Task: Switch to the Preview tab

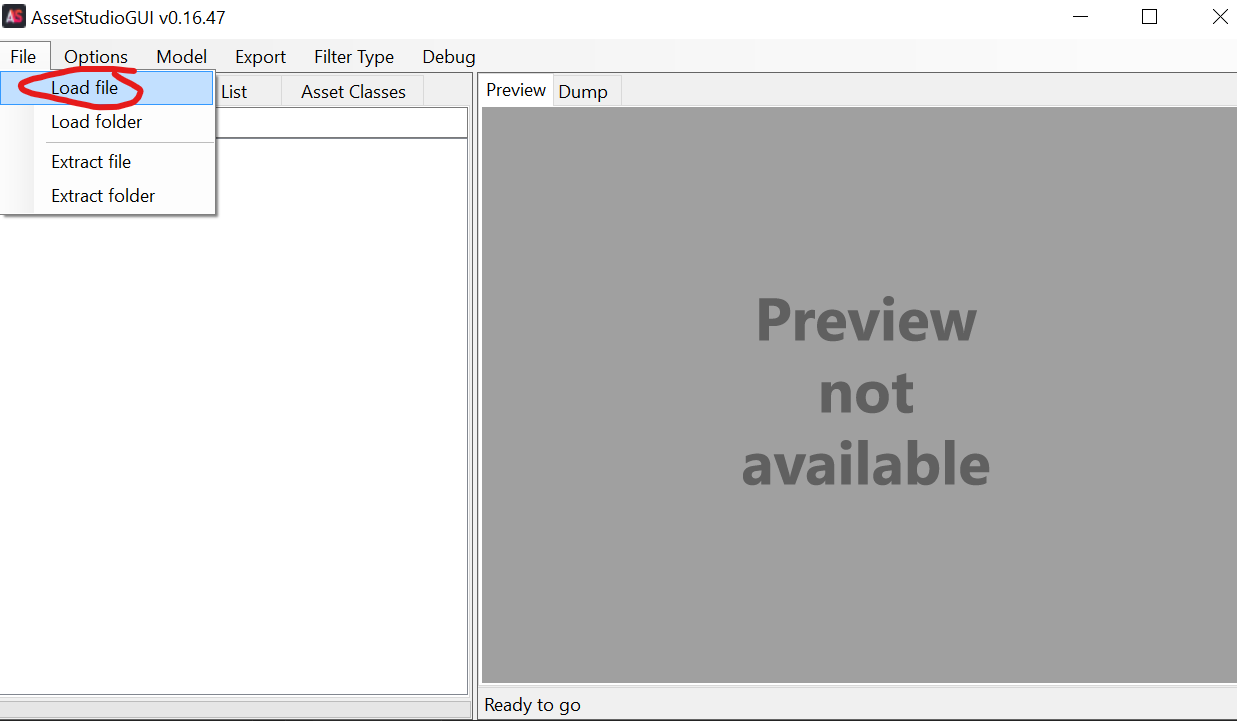Action: coord(516,90)
